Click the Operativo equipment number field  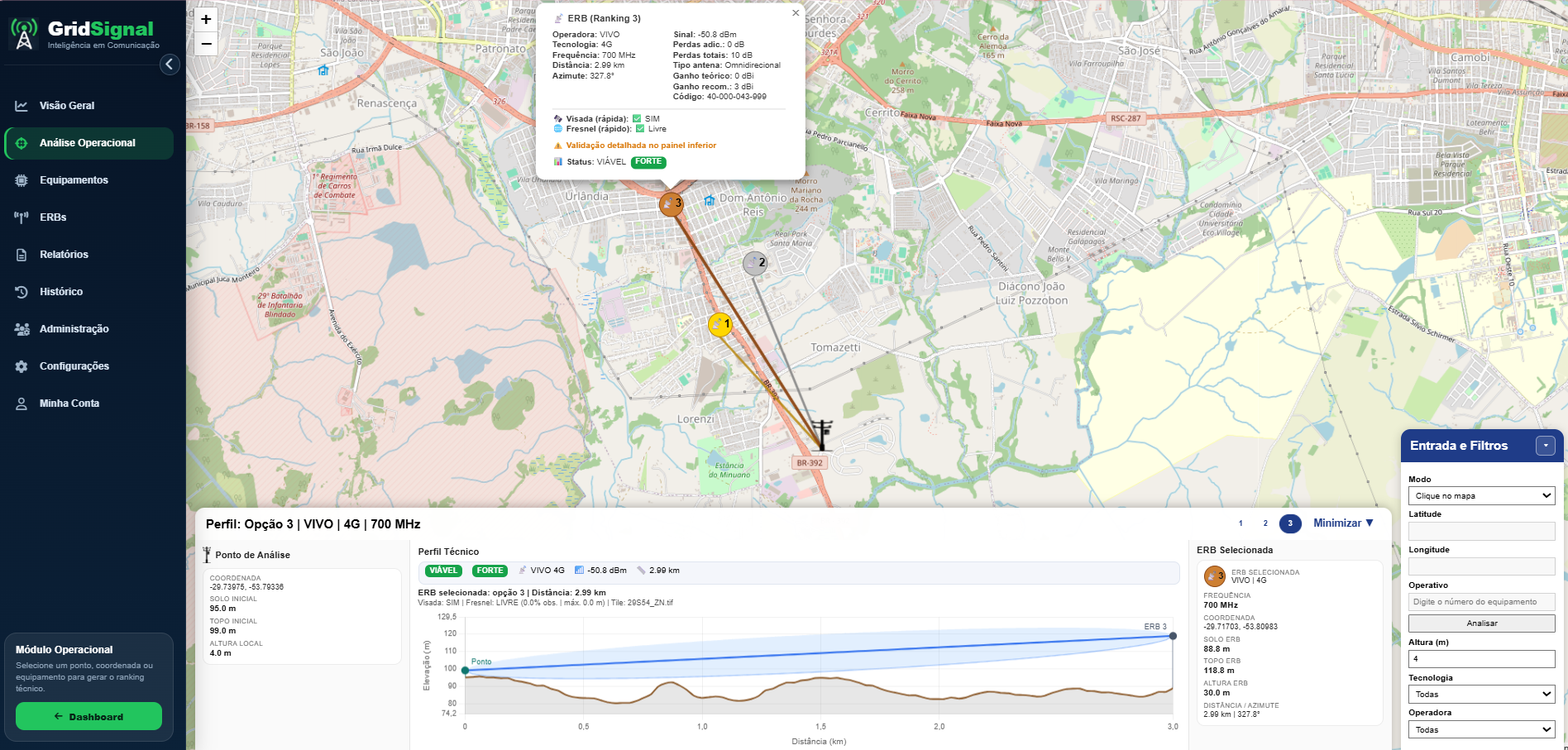[1482, 602]
